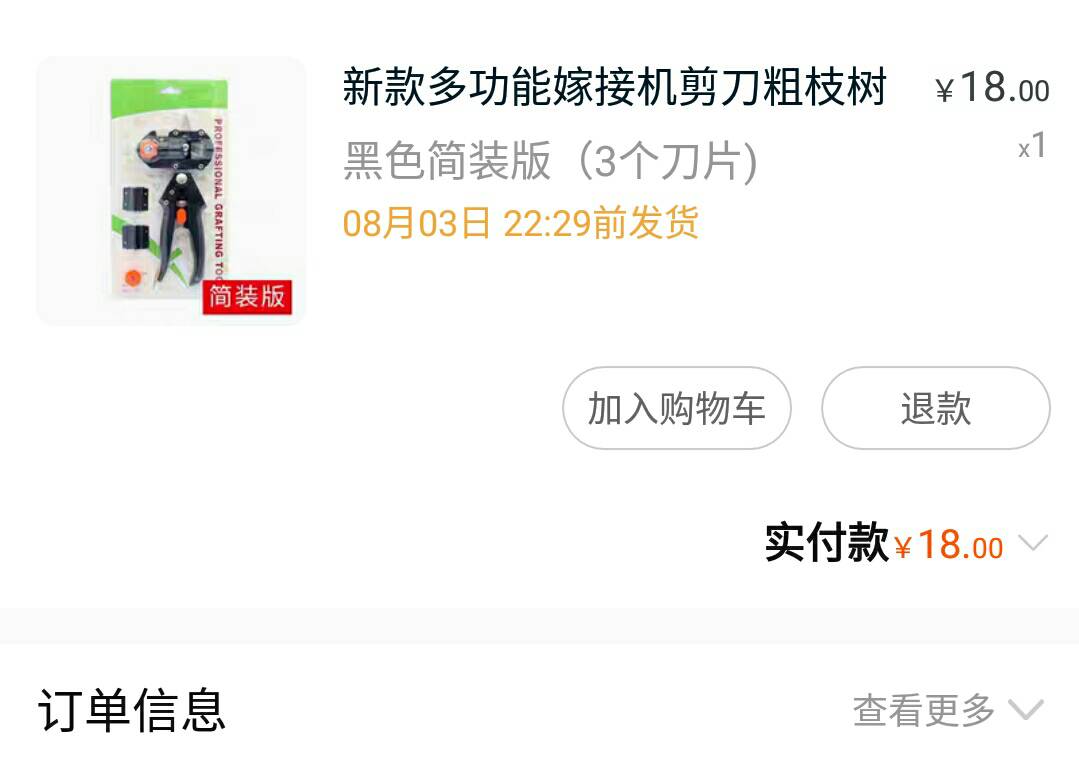
Task: Select the variant text 黑色简装版（3个刀片)
Action: [550, 160]
